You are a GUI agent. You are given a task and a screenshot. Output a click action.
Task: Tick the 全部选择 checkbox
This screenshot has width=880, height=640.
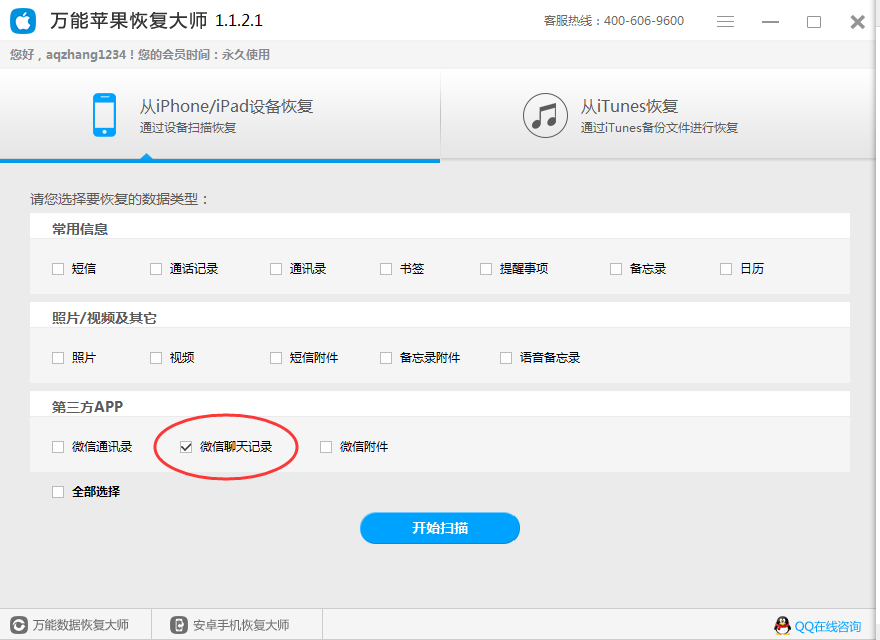58,492
